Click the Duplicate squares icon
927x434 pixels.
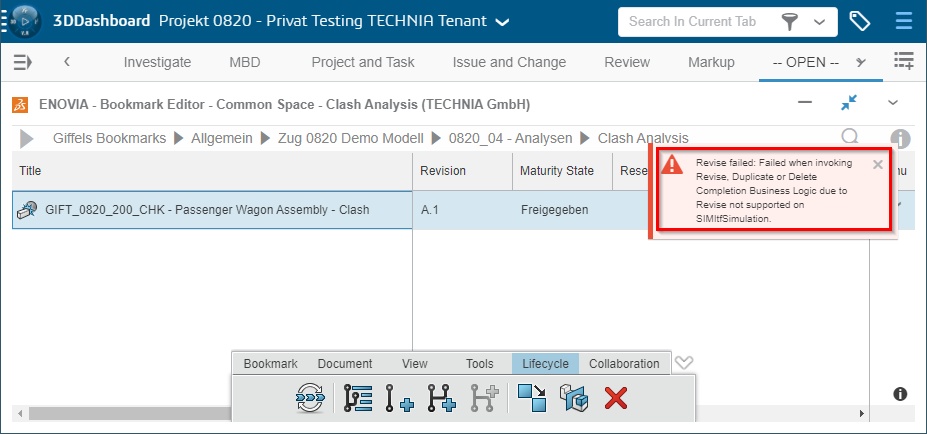tap(532, 398)
